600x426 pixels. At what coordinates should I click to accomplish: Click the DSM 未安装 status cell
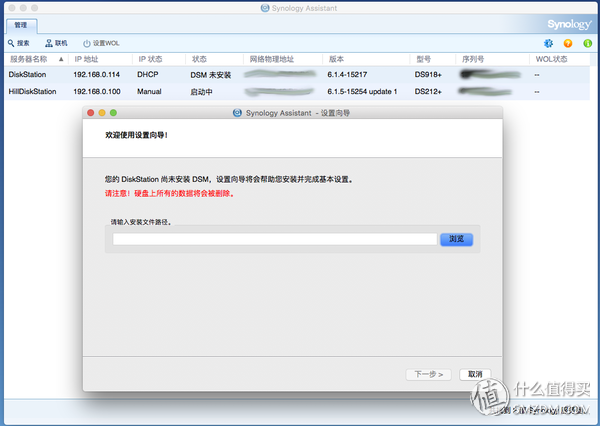pyautogui.click(x=211, y=75)
